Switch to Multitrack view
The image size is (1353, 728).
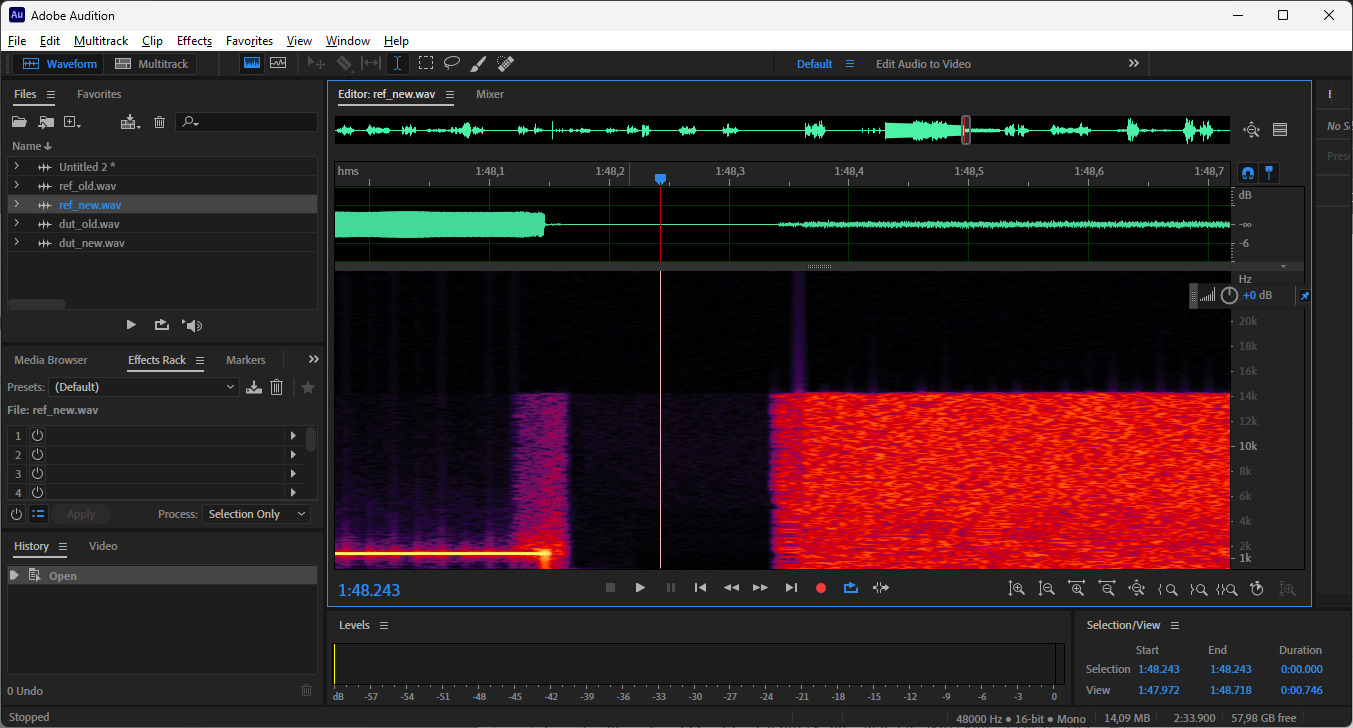[x=152, y=64]
